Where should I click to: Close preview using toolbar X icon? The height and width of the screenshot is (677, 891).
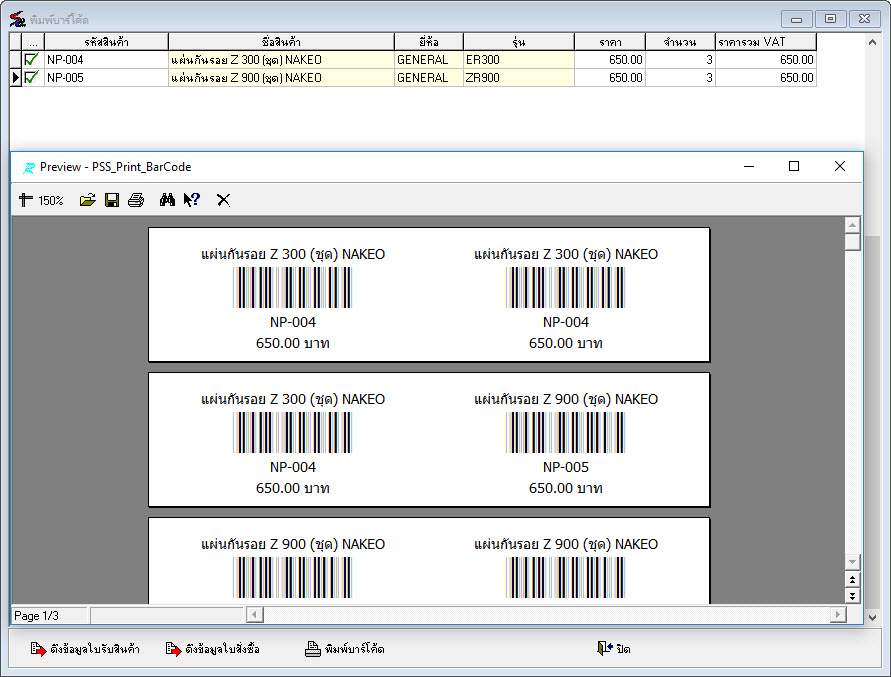coord(223,200)
